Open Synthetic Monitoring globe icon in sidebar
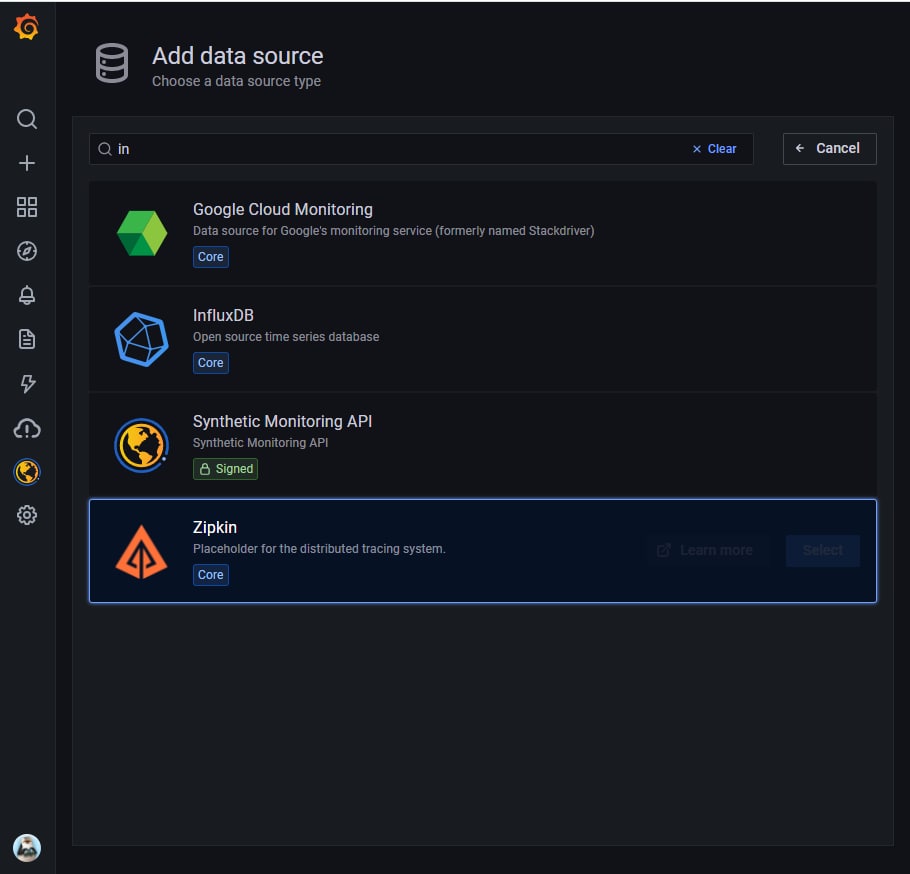The height and width of the screenshot is (874, 910). tap(27, 472)
